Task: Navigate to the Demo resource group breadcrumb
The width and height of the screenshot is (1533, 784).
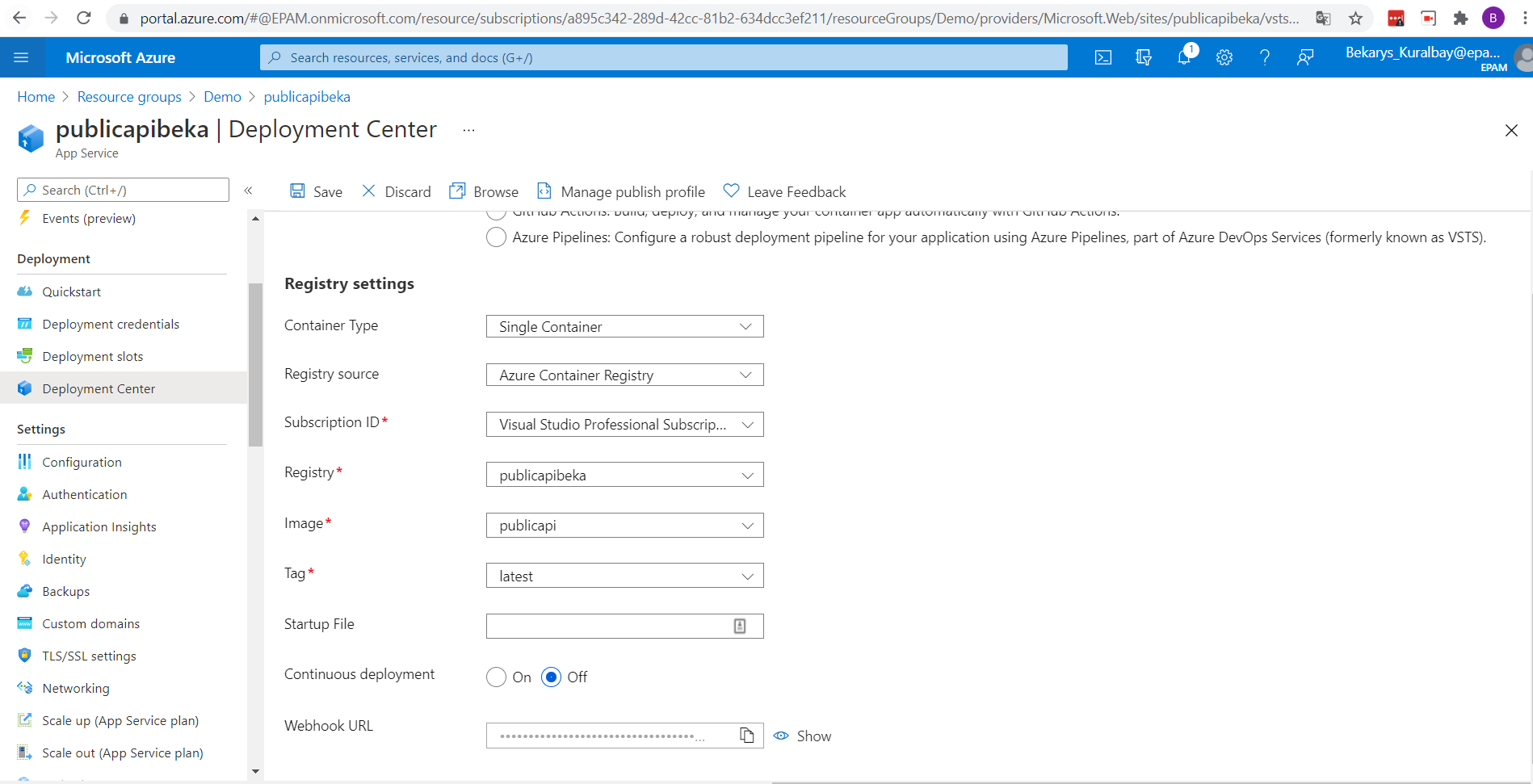Action: click(x=222, y=96)
